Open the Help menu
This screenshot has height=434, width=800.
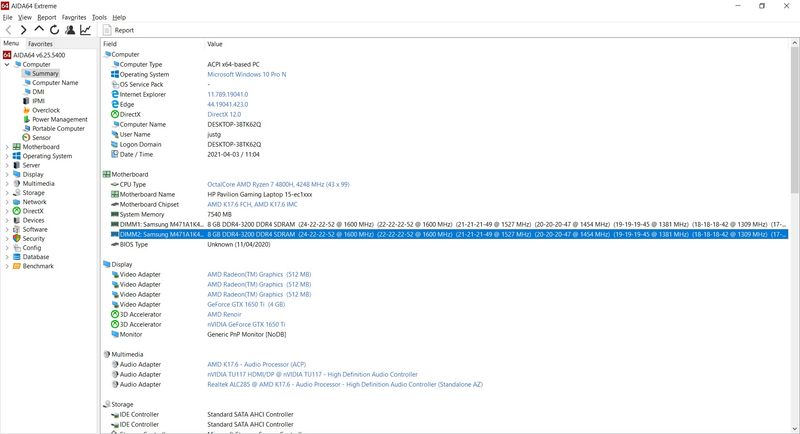(x=119, y=17)
